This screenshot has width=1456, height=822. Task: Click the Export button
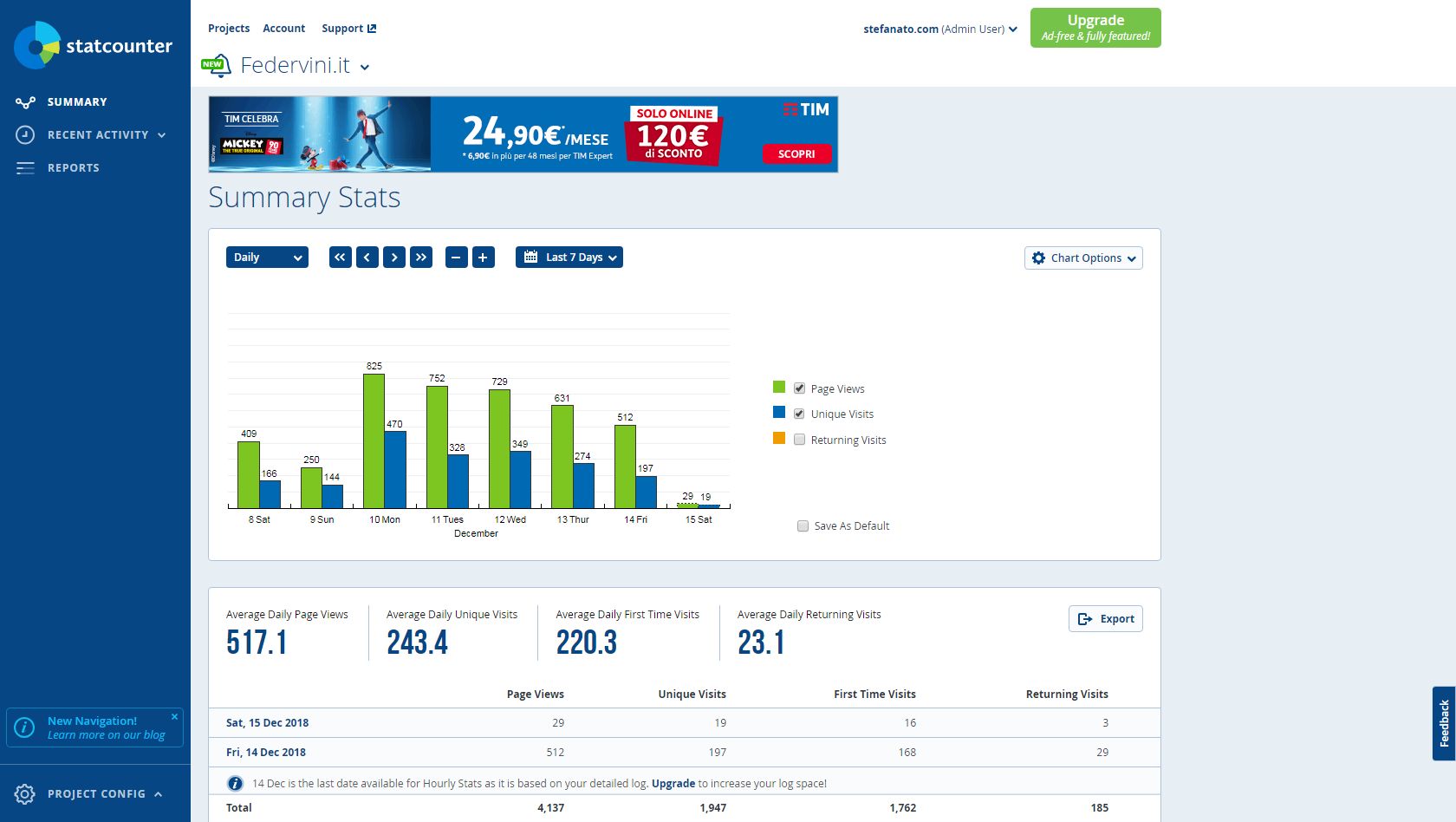pos(1106,619)
